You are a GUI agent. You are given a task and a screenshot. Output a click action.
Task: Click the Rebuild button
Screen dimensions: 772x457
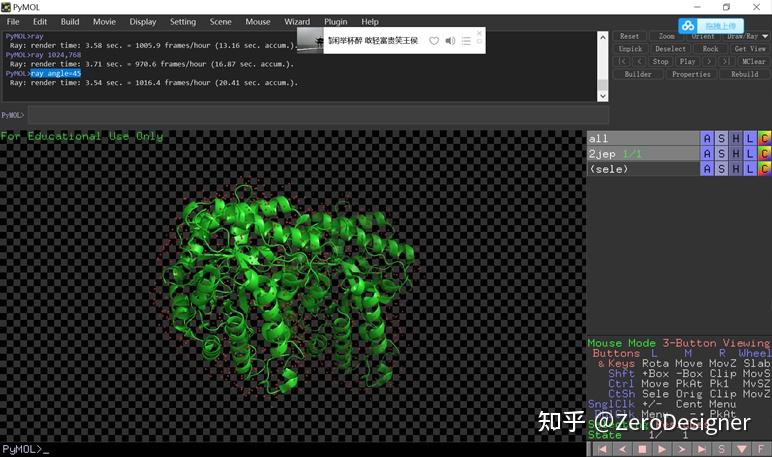(744, 74)
